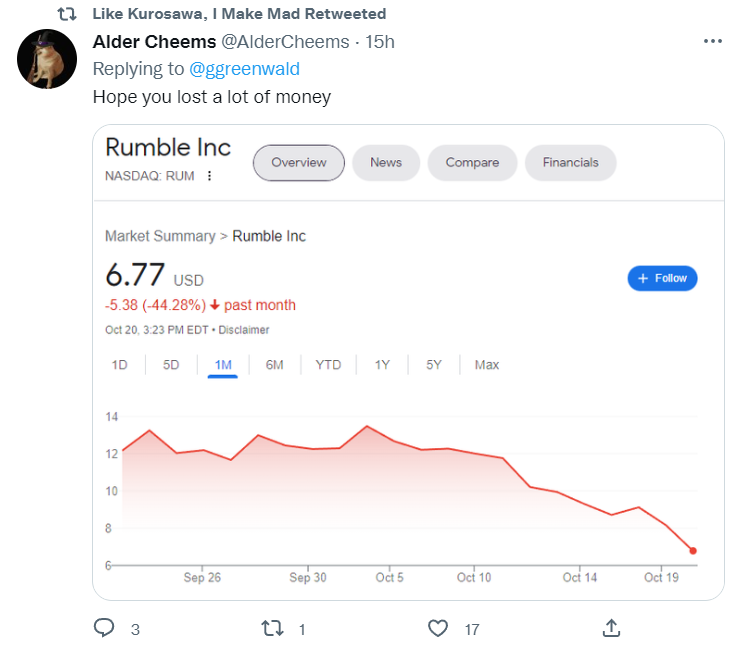This screenshot has height=646, width=739.
Task: Switch to the News tab
Action: 385,162
